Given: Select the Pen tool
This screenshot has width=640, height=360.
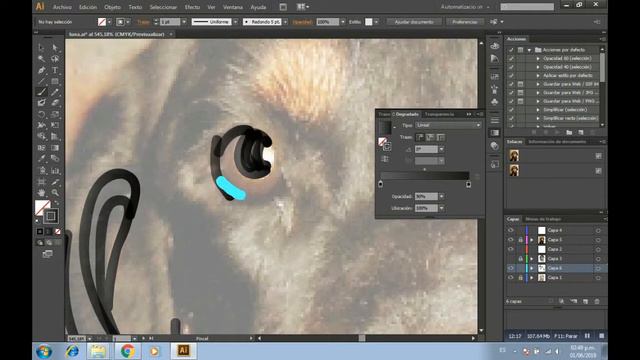Looking at the screenshot, I should [42, 70].
